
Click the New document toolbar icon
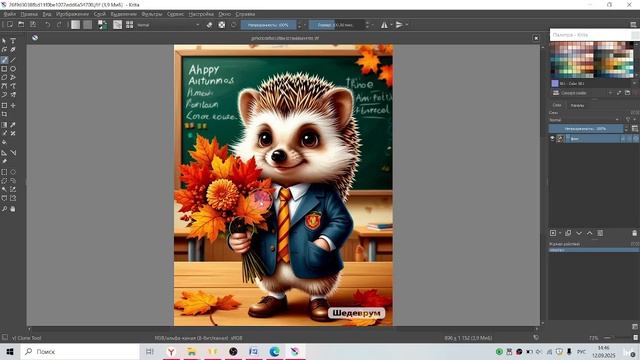(10, 25)
